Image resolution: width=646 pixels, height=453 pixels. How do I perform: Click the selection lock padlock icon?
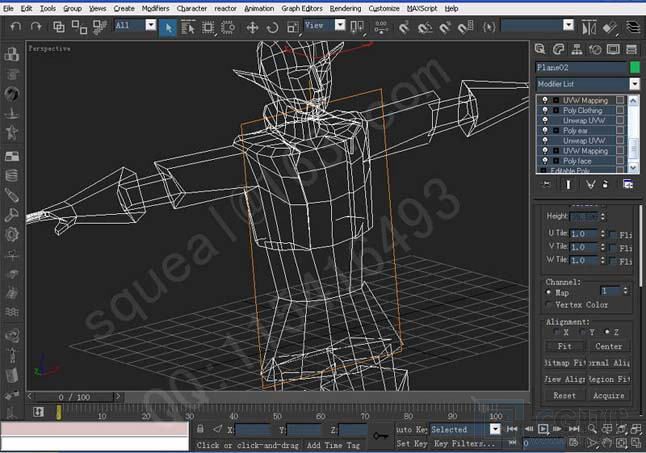point(200,429)
